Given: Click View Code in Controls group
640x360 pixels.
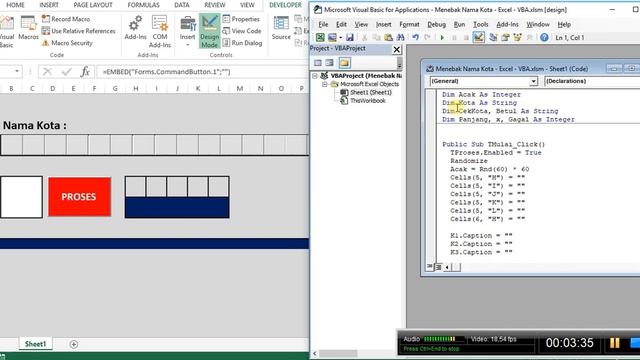Looking at the screenshot, I should [x=242, y=31].
